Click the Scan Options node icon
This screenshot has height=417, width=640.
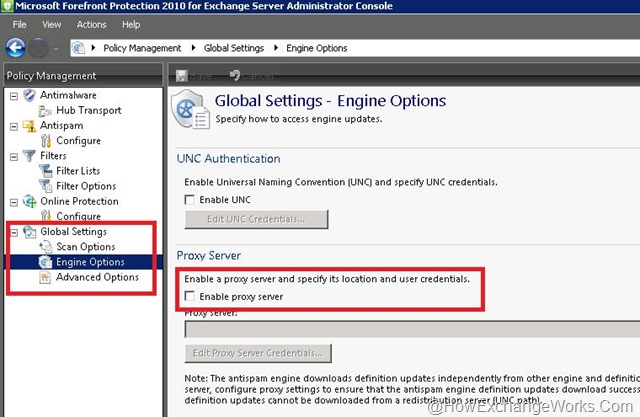[45, 247]
